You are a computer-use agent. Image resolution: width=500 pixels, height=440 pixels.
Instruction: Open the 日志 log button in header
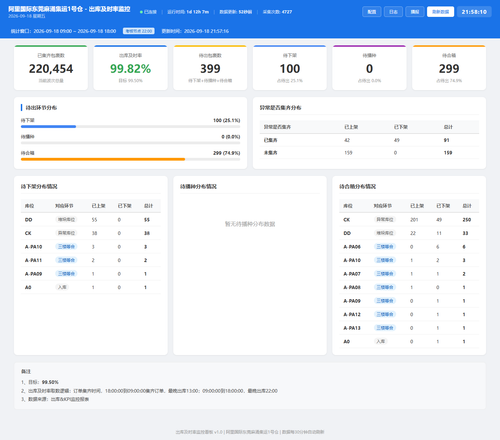tap(393, 12)
